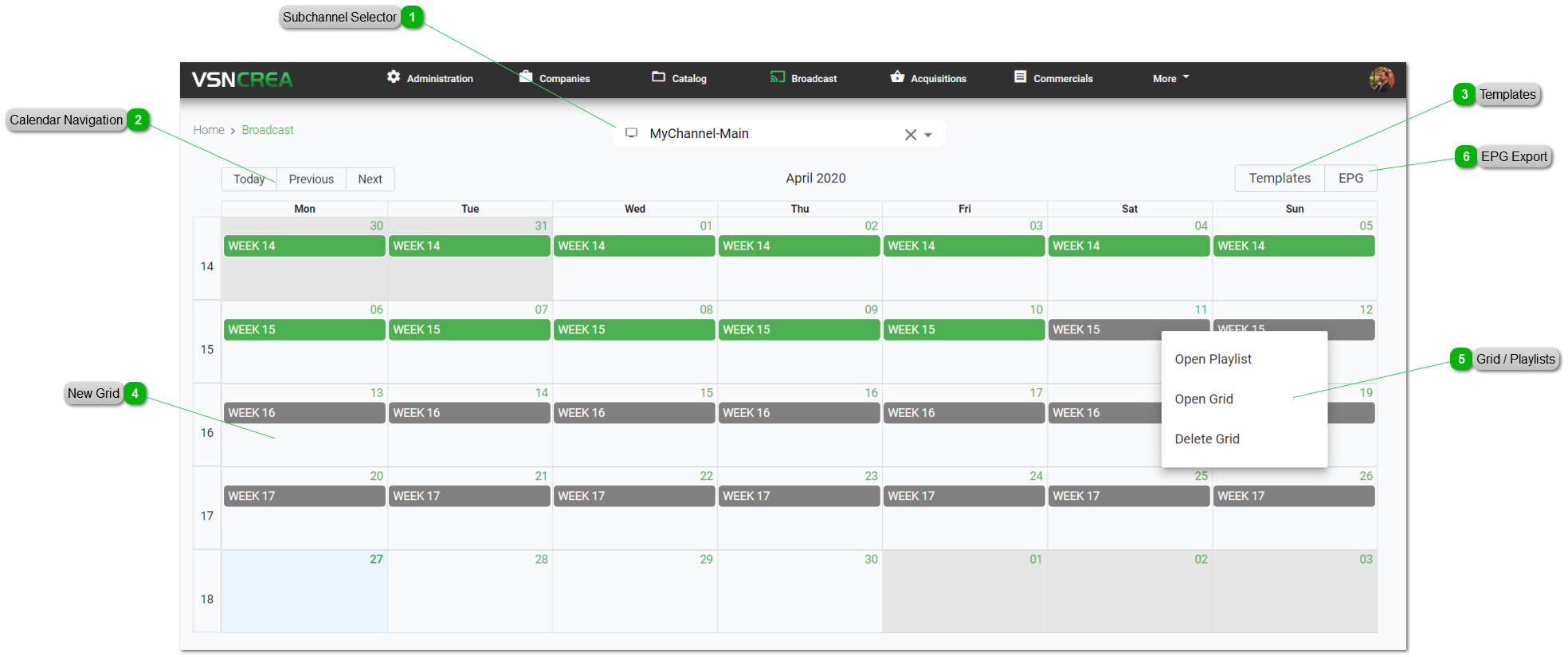Open the More dropdown menu
The width and height of the screenshot is (1568, 657).
coord(1170,78)
